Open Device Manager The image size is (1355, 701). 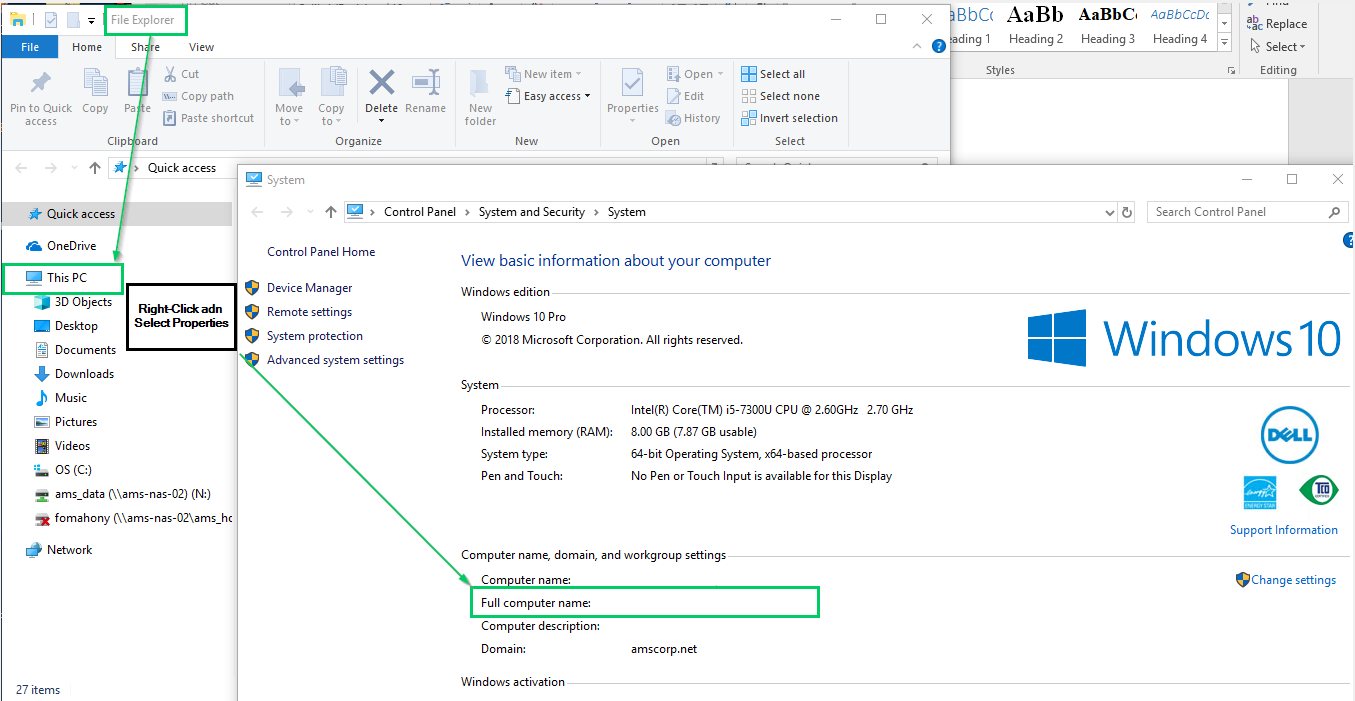point(310,288)
